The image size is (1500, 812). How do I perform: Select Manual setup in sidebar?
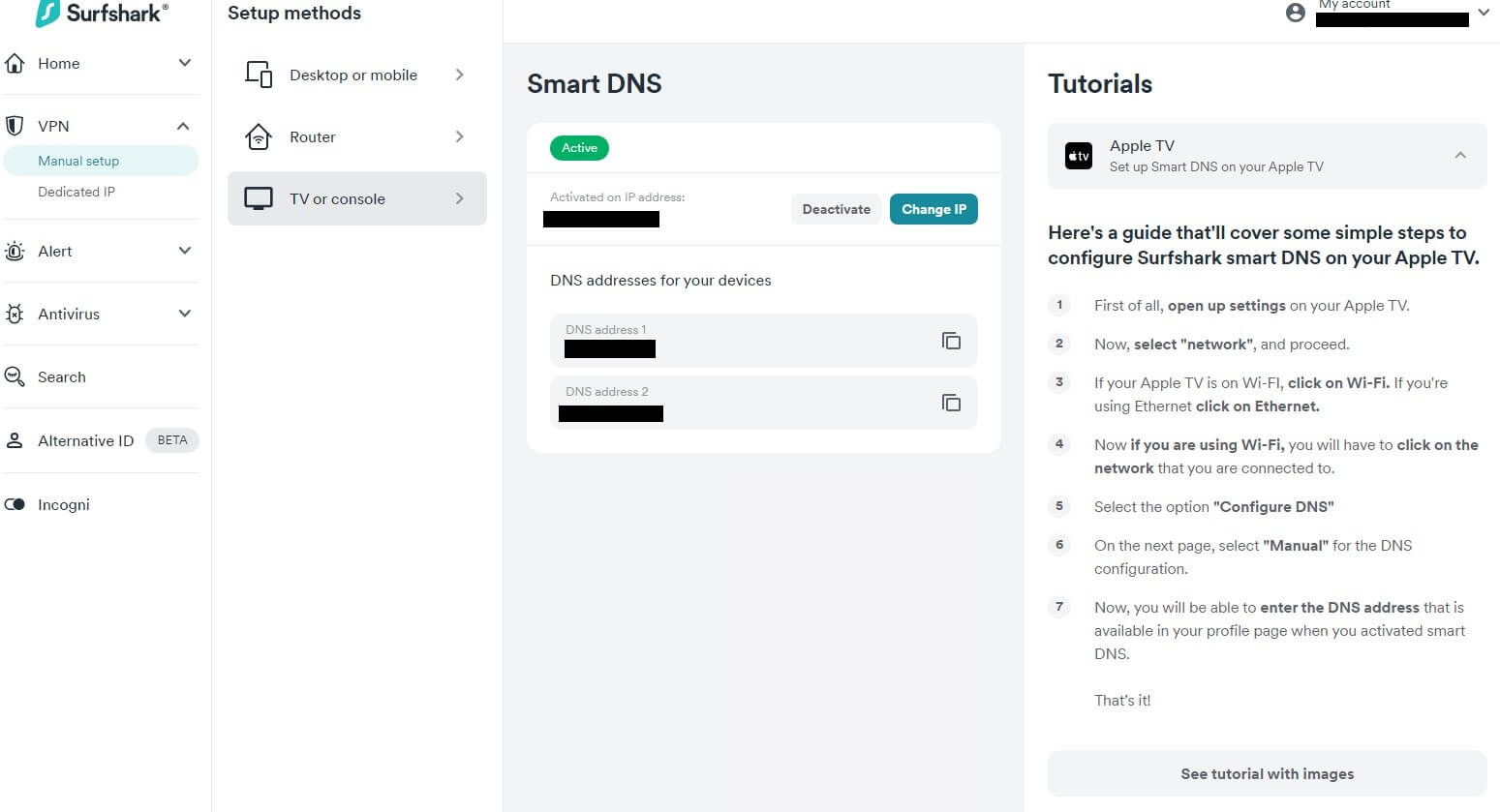pyautogui.click(x=101, y=161)
